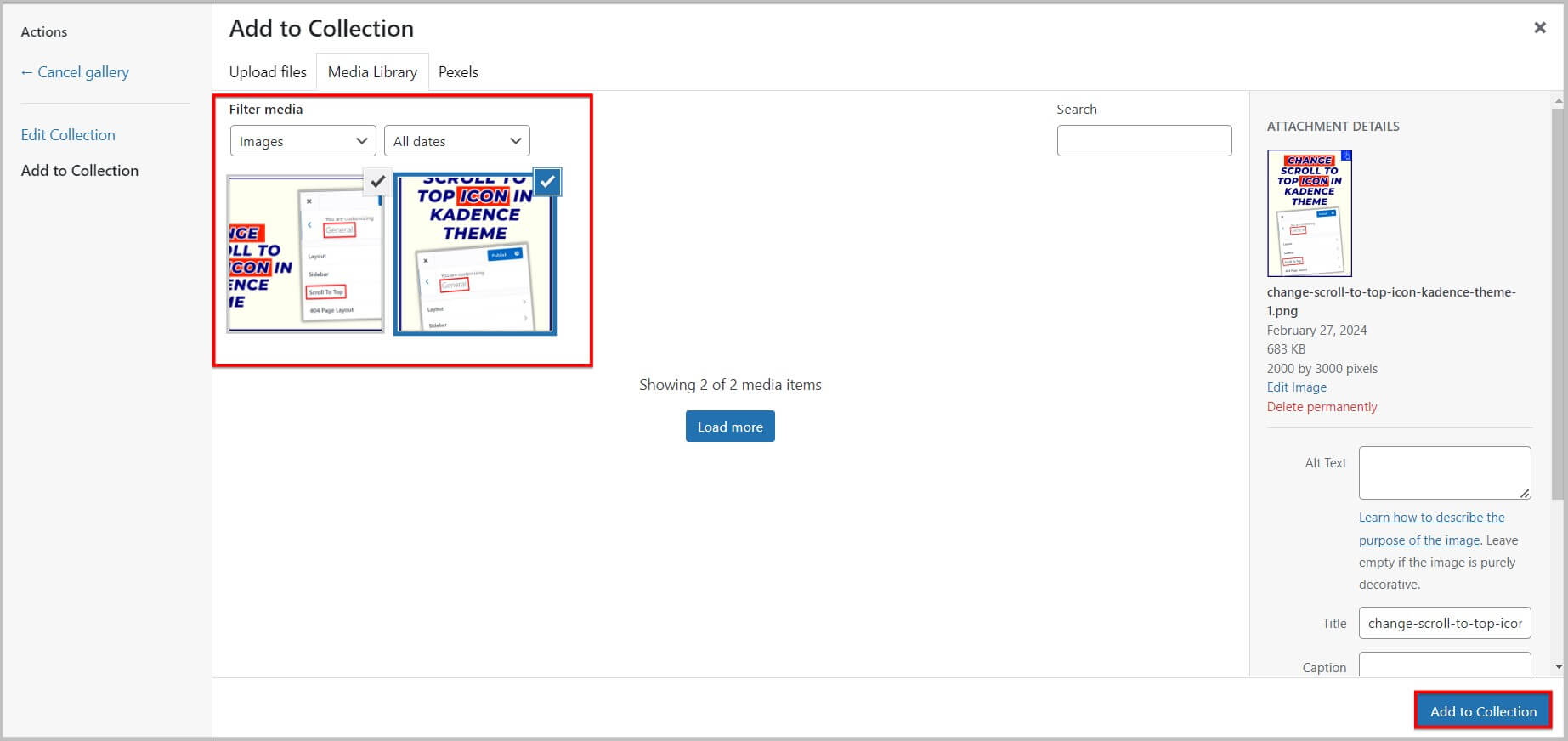Click the Edit Image link
Screen dimensions: 1568x741
[1296, 387]
